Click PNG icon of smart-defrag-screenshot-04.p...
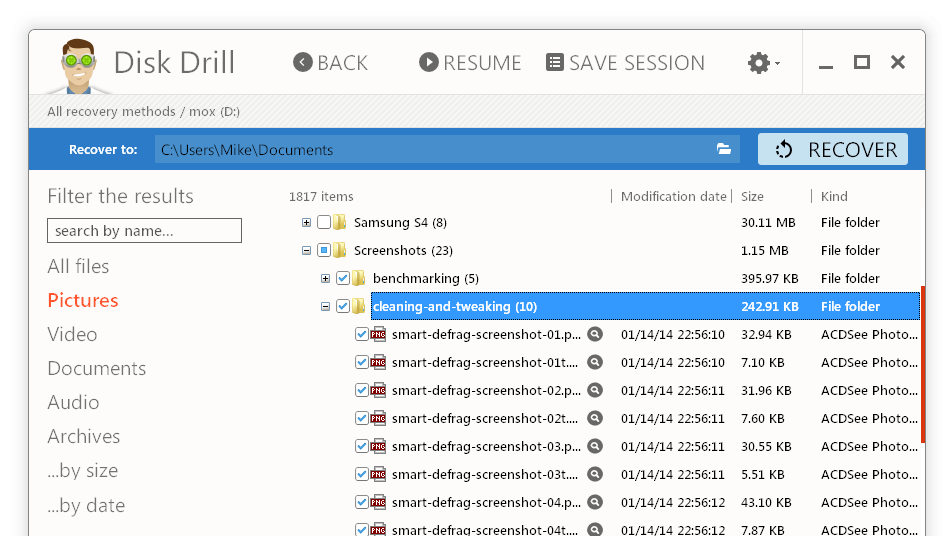The height and width of the screenshot is (536, 952). click(378, 502)
